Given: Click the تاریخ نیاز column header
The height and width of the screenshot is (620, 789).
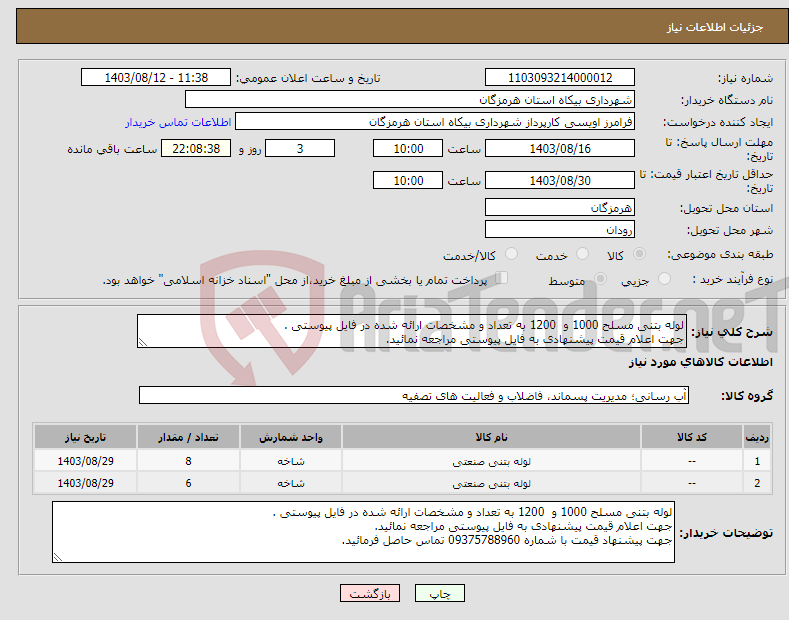Looking at the screenshot, I should 86,437.
